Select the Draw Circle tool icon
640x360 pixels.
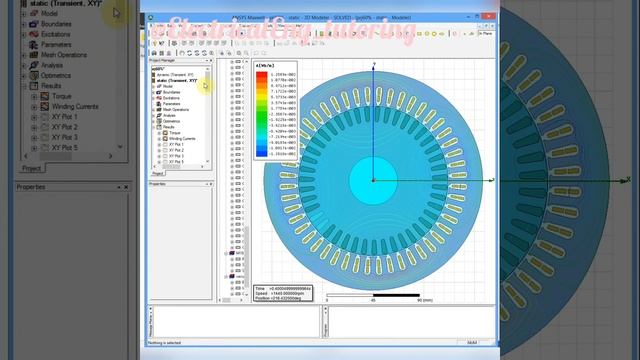tap(427, 34)
